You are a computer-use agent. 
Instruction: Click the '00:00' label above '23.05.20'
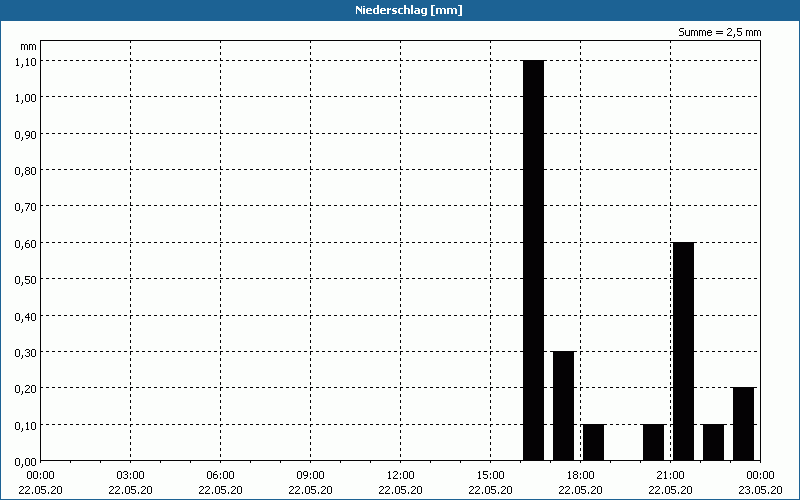pos(760,476)
